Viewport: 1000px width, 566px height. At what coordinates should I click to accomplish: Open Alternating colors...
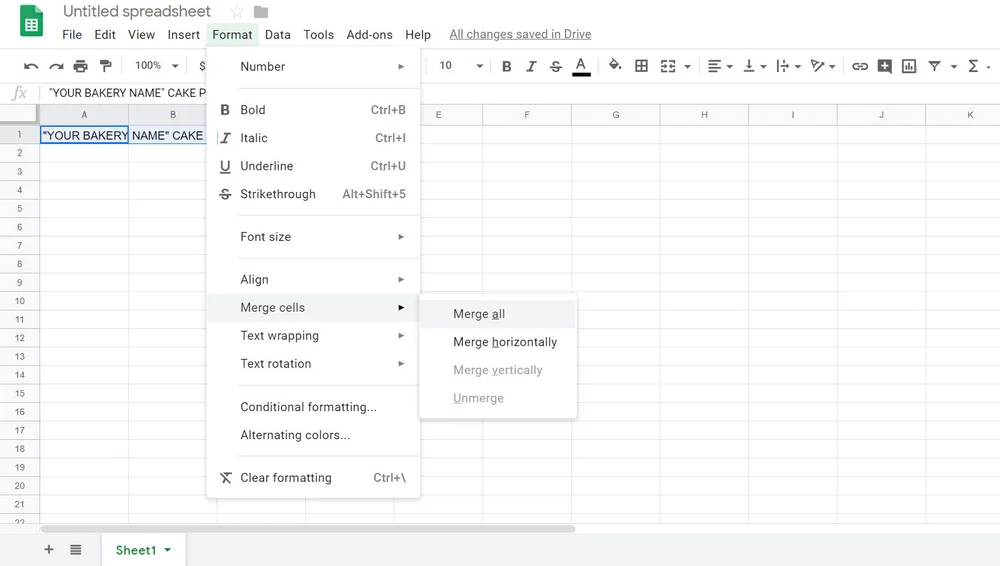coord(313,435)
